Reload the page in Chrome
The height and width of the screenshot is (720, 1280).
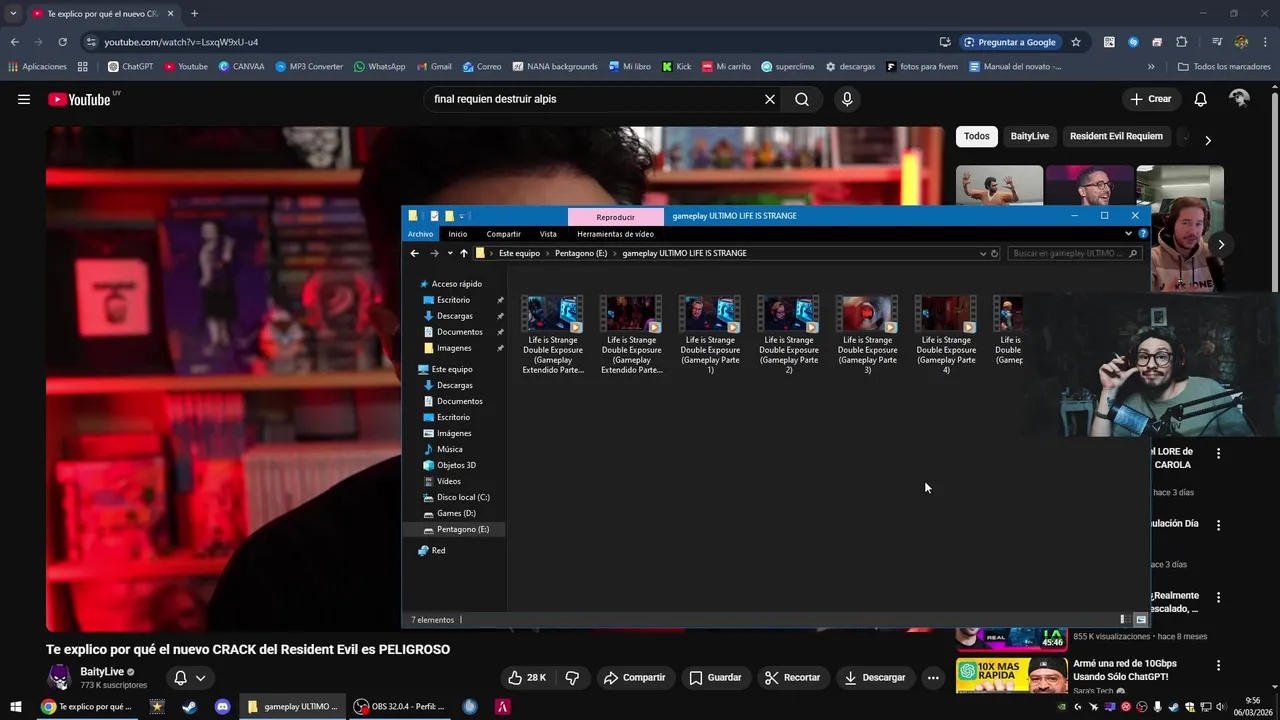[62, 42]
